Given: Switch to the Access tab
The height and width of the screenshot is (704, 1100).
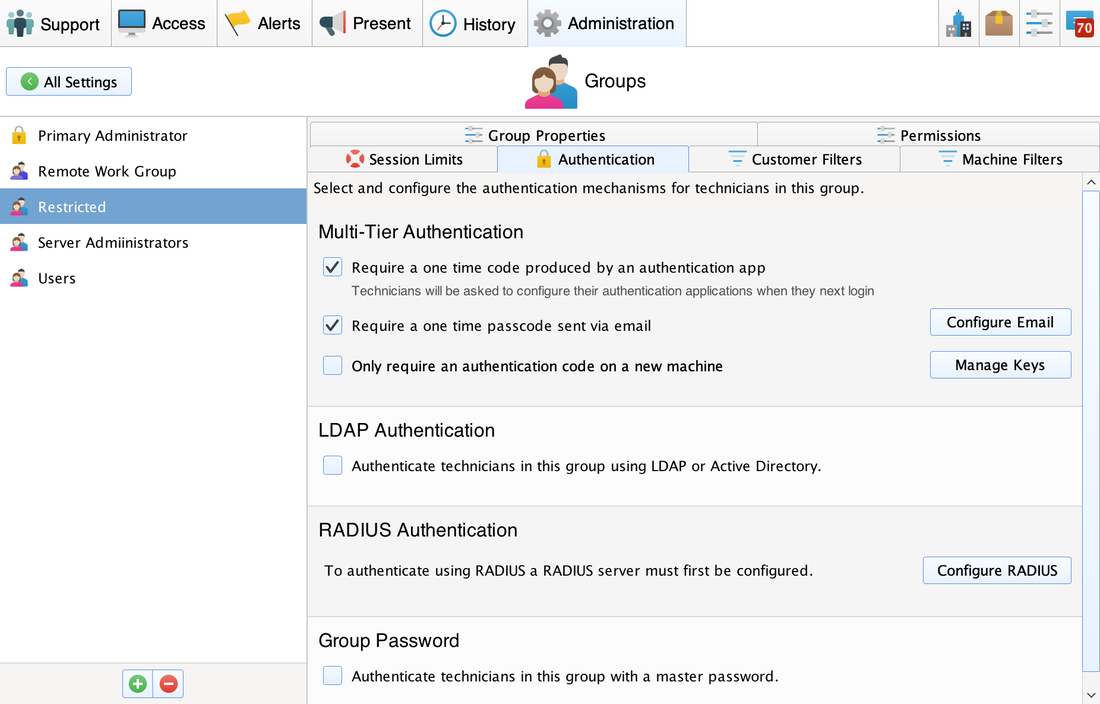Looking at the screenshot, I should click(x=163, y=23).
